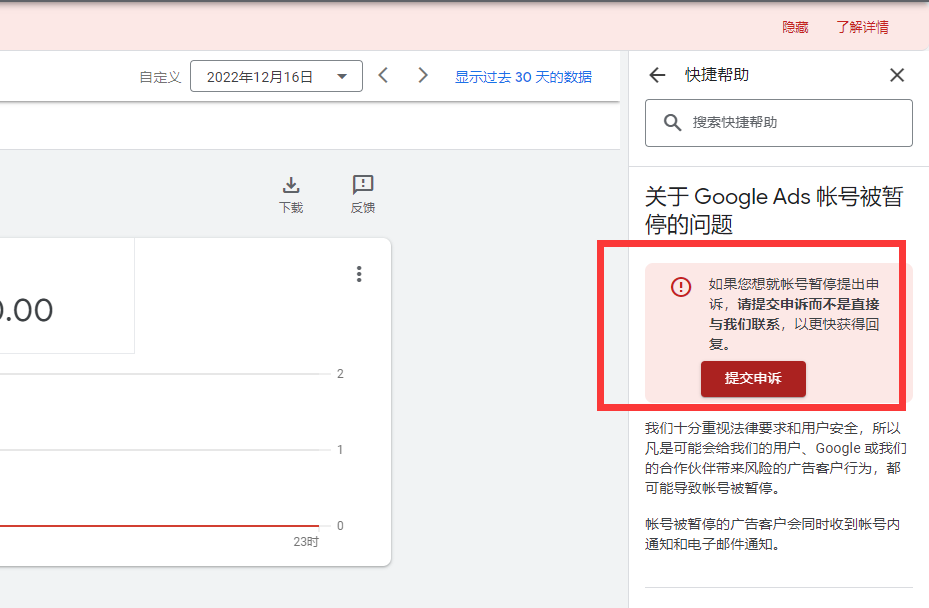Click the warning icon in the appeal notice
Screen dimensions: 929x608
[680, 286]
